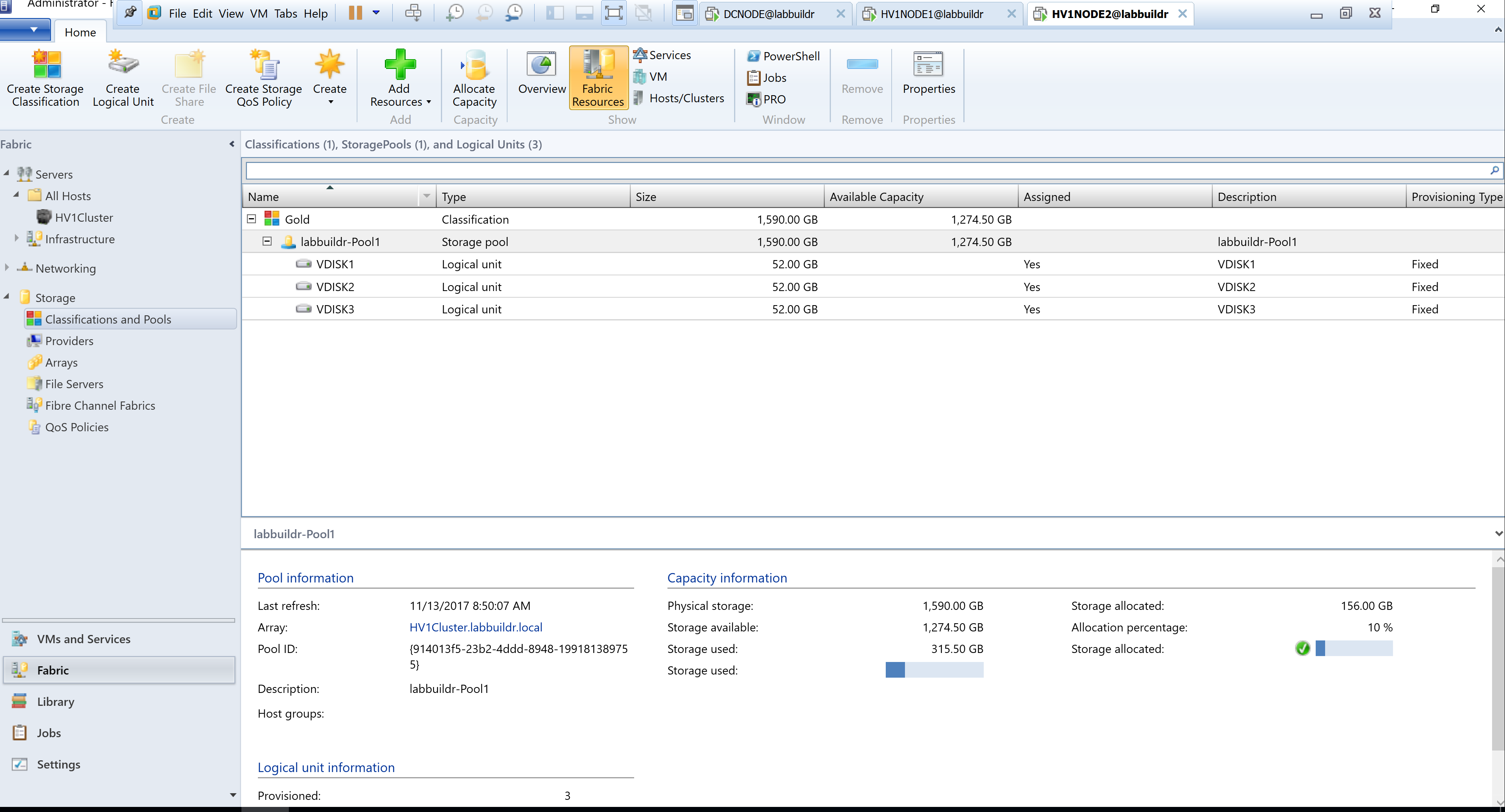The height and width of the screenshot is (812, 1505).
Task: Collapse the Storage tree node
Action: (x=6, y=296)
